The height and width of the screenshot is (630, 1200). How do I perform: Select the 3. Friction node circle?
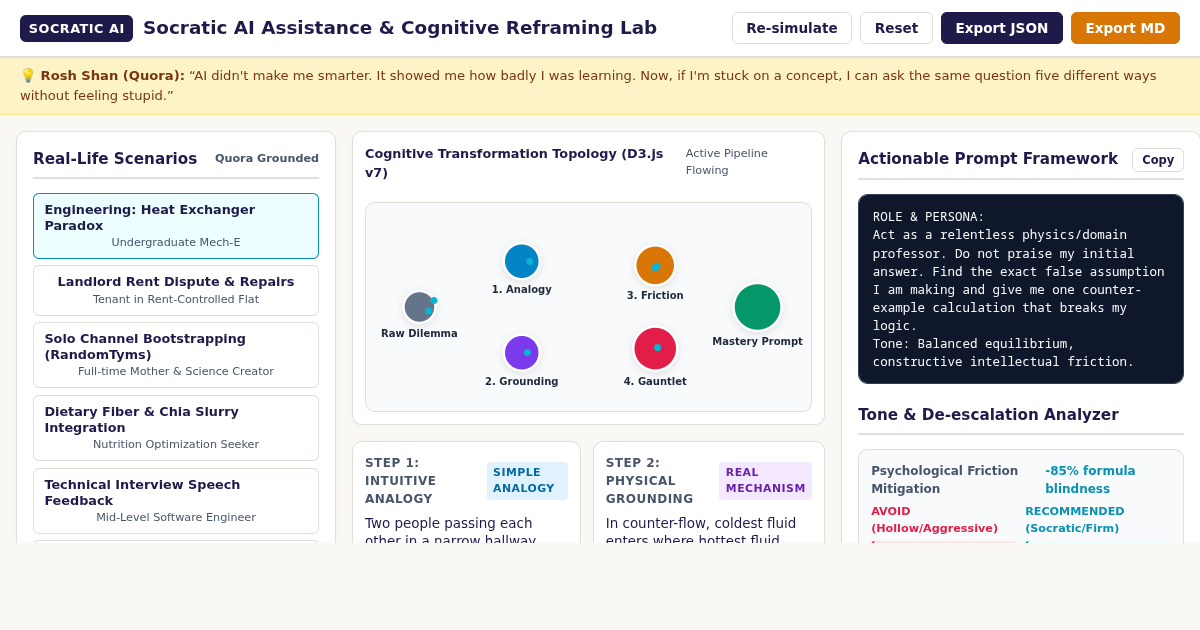(x=655, y=265)
